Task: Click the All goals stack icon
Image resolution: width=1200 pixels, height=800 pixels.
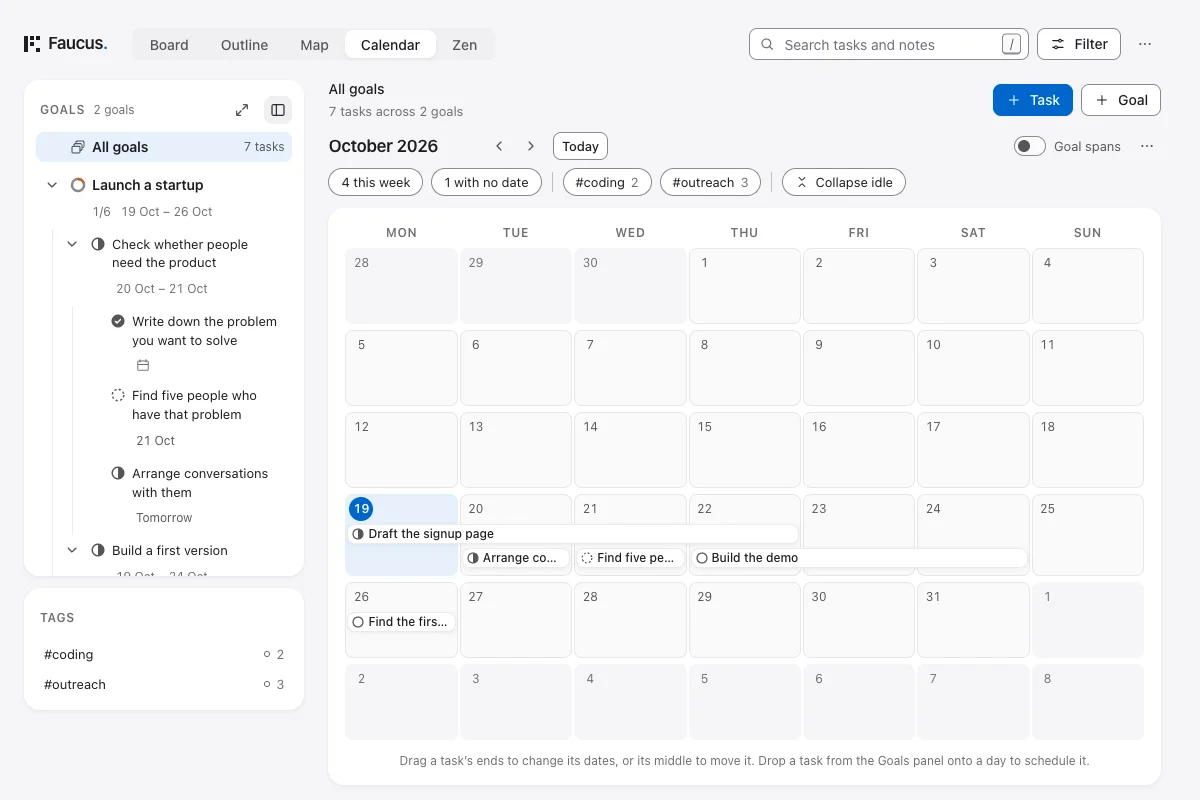Action: (77, 147)
